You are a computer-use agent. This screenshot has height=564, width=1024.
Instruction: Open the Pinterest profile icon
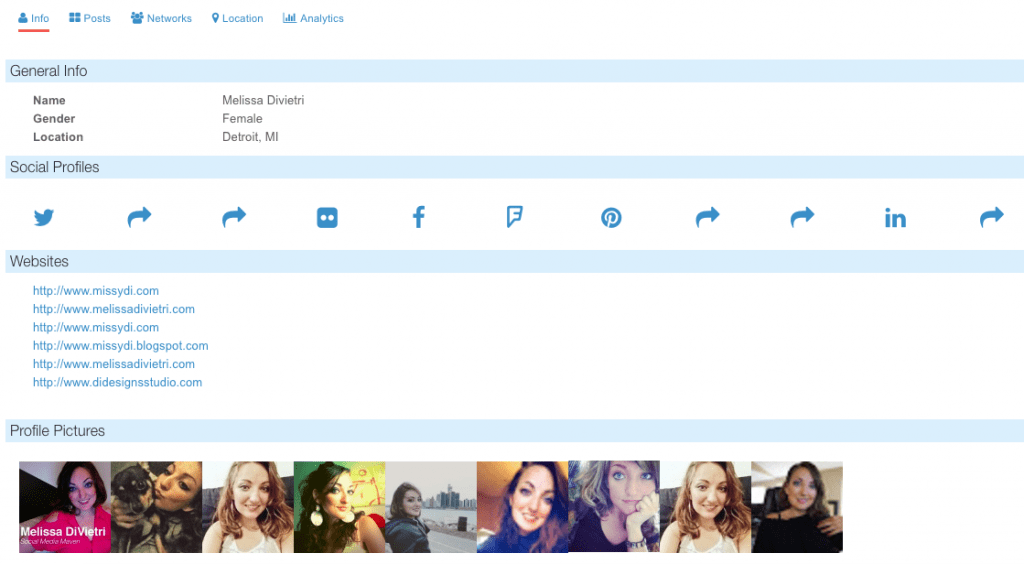click(611, 217)
